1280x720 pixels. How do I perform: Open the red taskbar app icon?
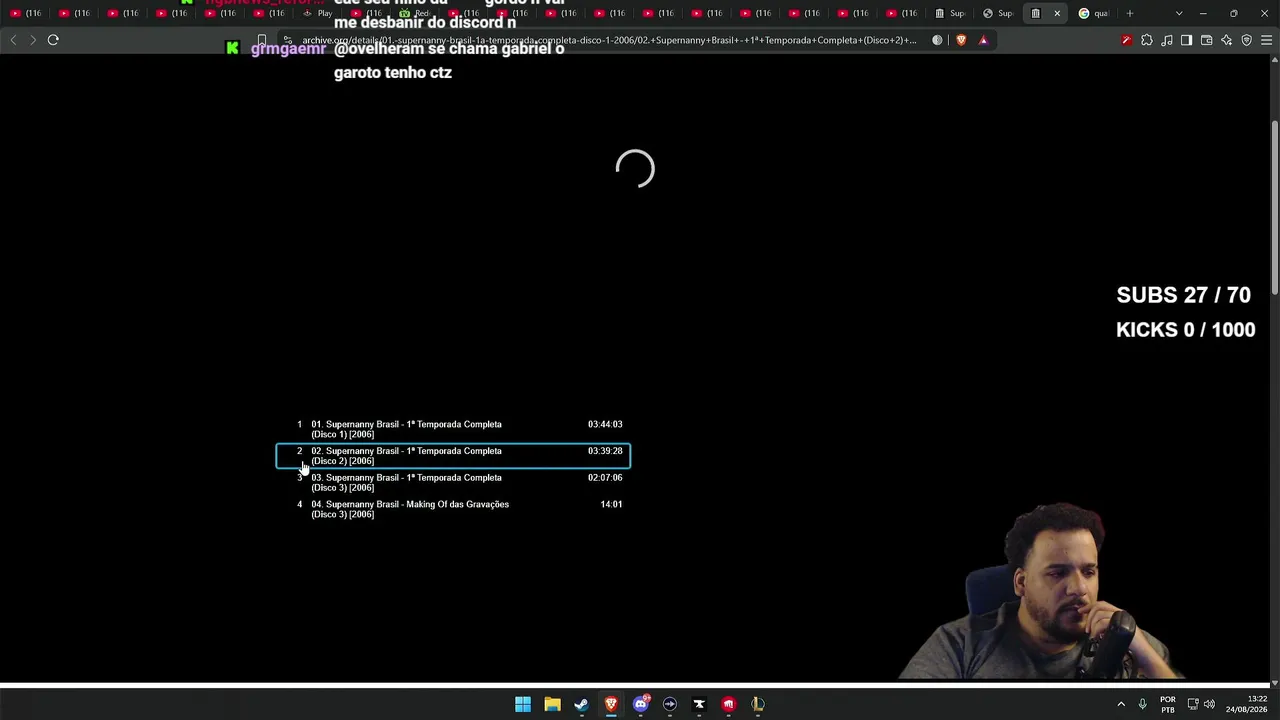(728, 704)
